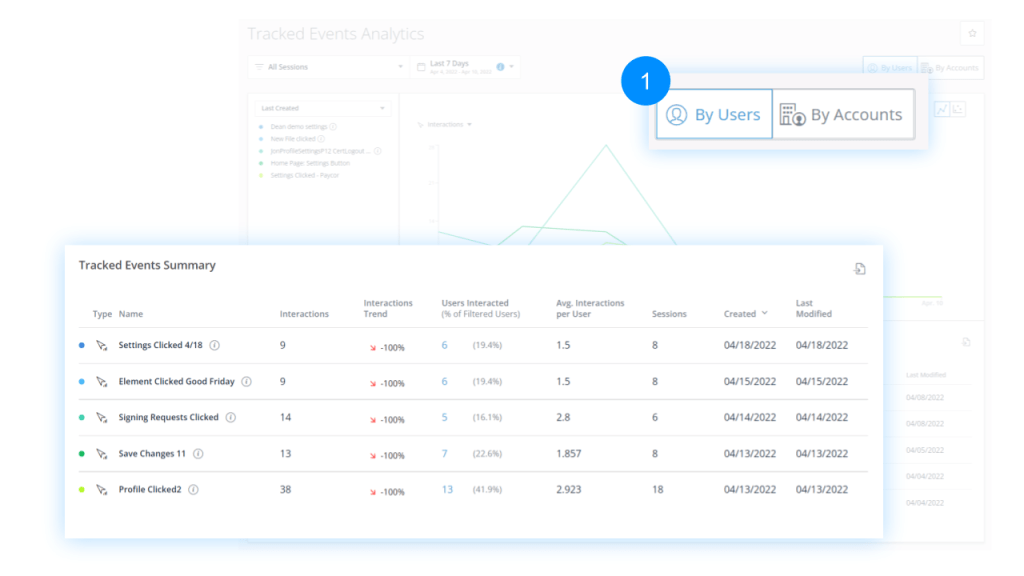Open the 13 users link for Profile Clicked2
The width and height of the screenshot is (1024, 576).
[x=447, y=490]
